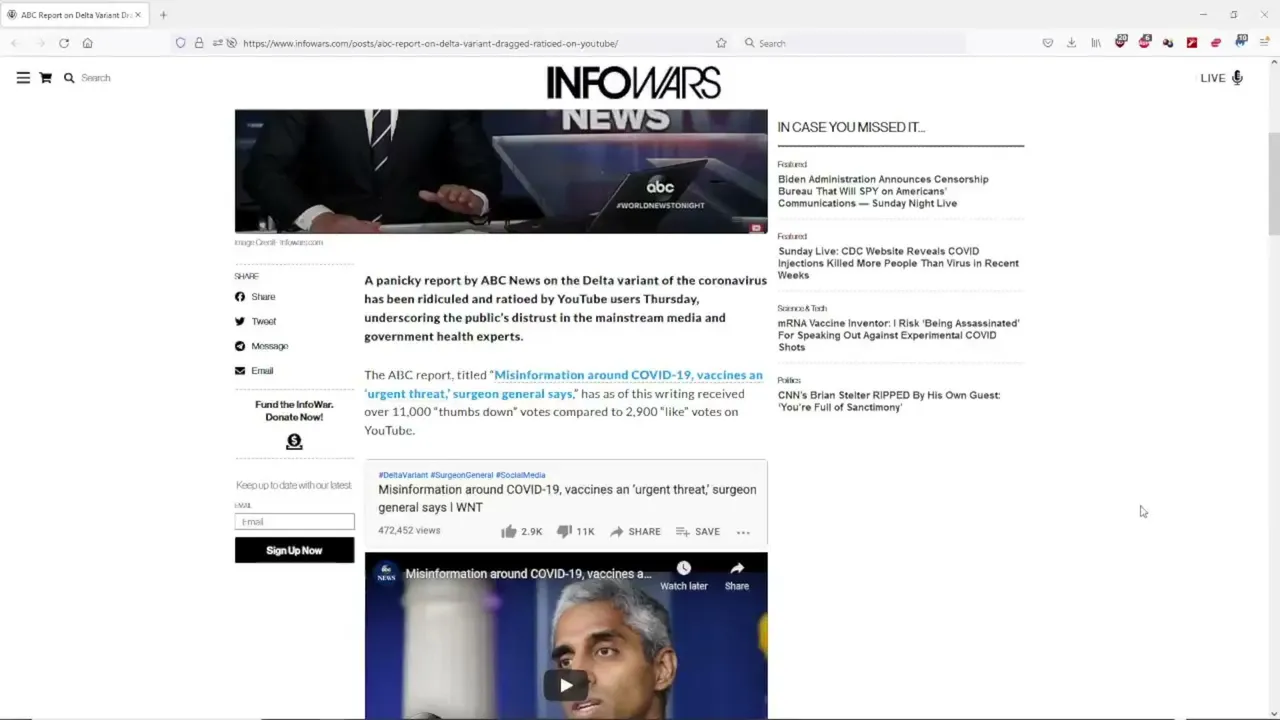Click the Firefox search box

pos(853,43)
